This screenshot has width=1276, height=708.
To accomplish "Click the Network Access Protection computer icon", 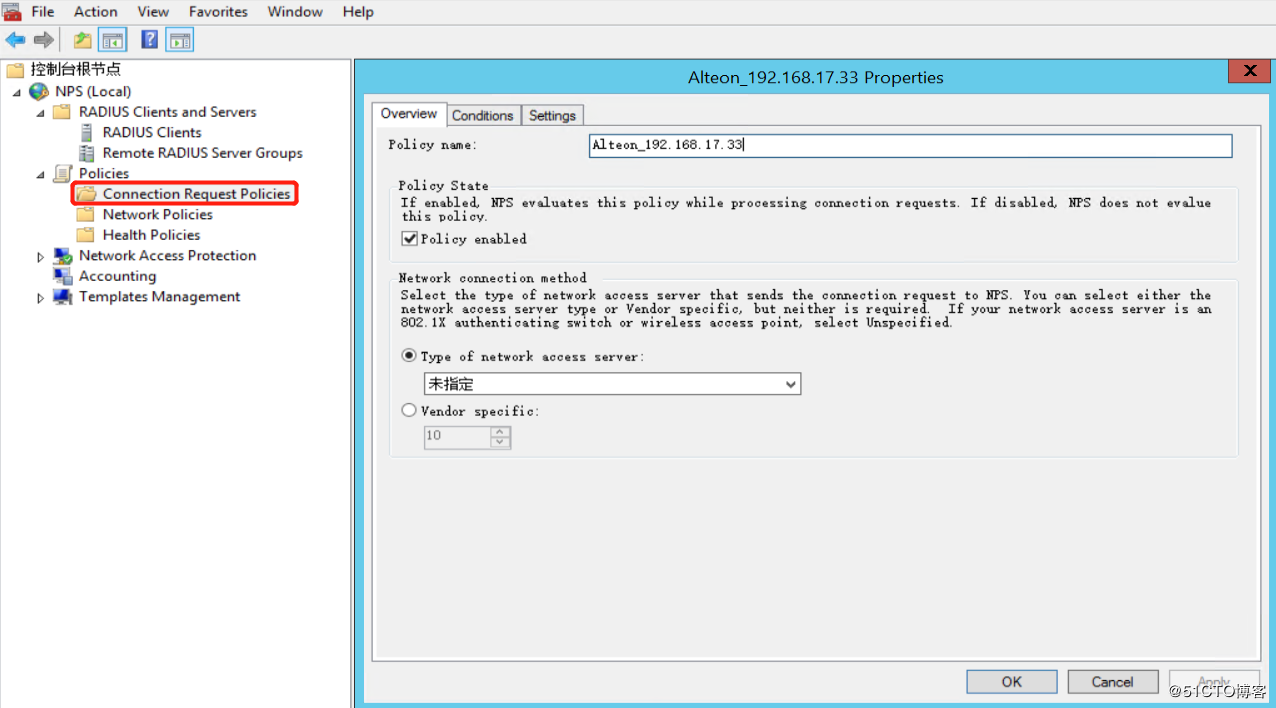I will point(63,256).
